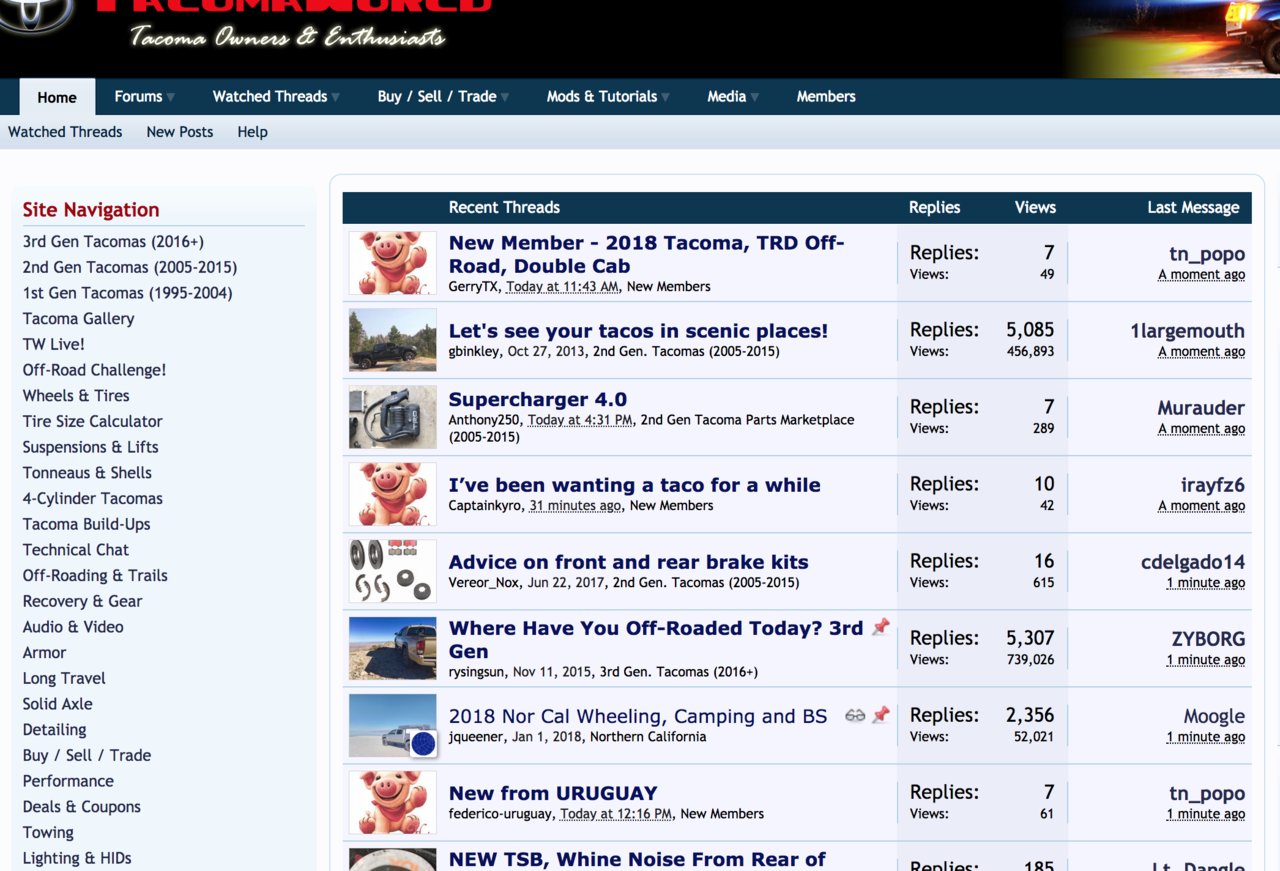
Task: Open last poster cdelgado14's profile
Action: point(1193,562)
